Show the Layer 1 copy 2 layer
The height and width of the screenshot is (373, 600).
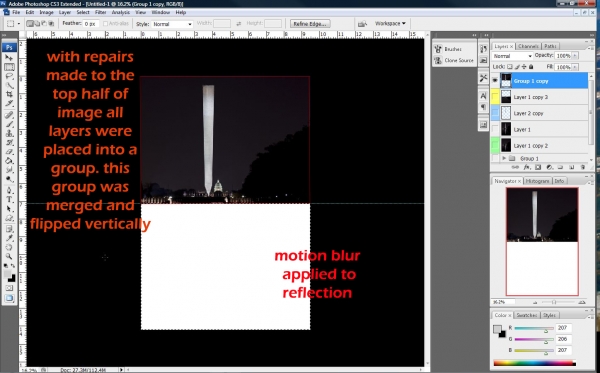(x=495, y=145)
